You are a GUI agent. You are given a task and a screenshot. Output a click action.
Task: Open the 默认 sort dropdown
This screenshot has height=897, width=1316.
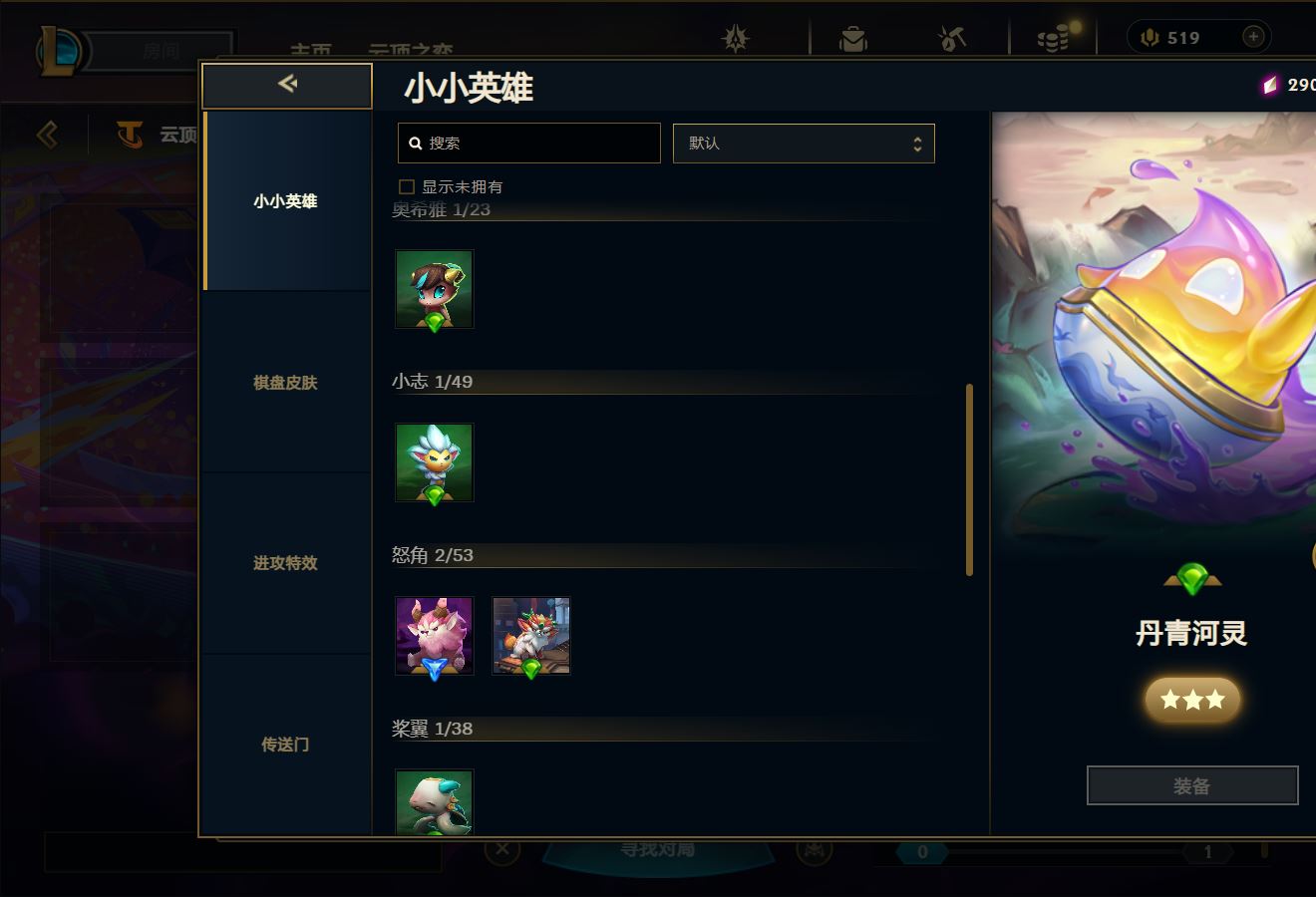click(x=804, y=144)
